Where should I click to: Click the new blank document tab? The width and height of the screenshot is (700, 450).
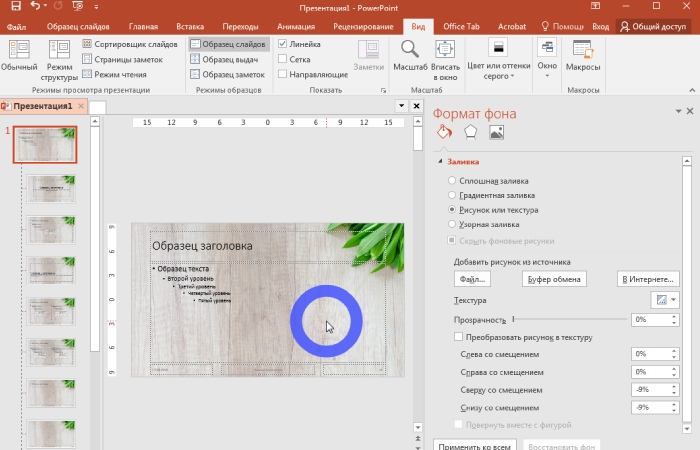[x=97, y=107]
